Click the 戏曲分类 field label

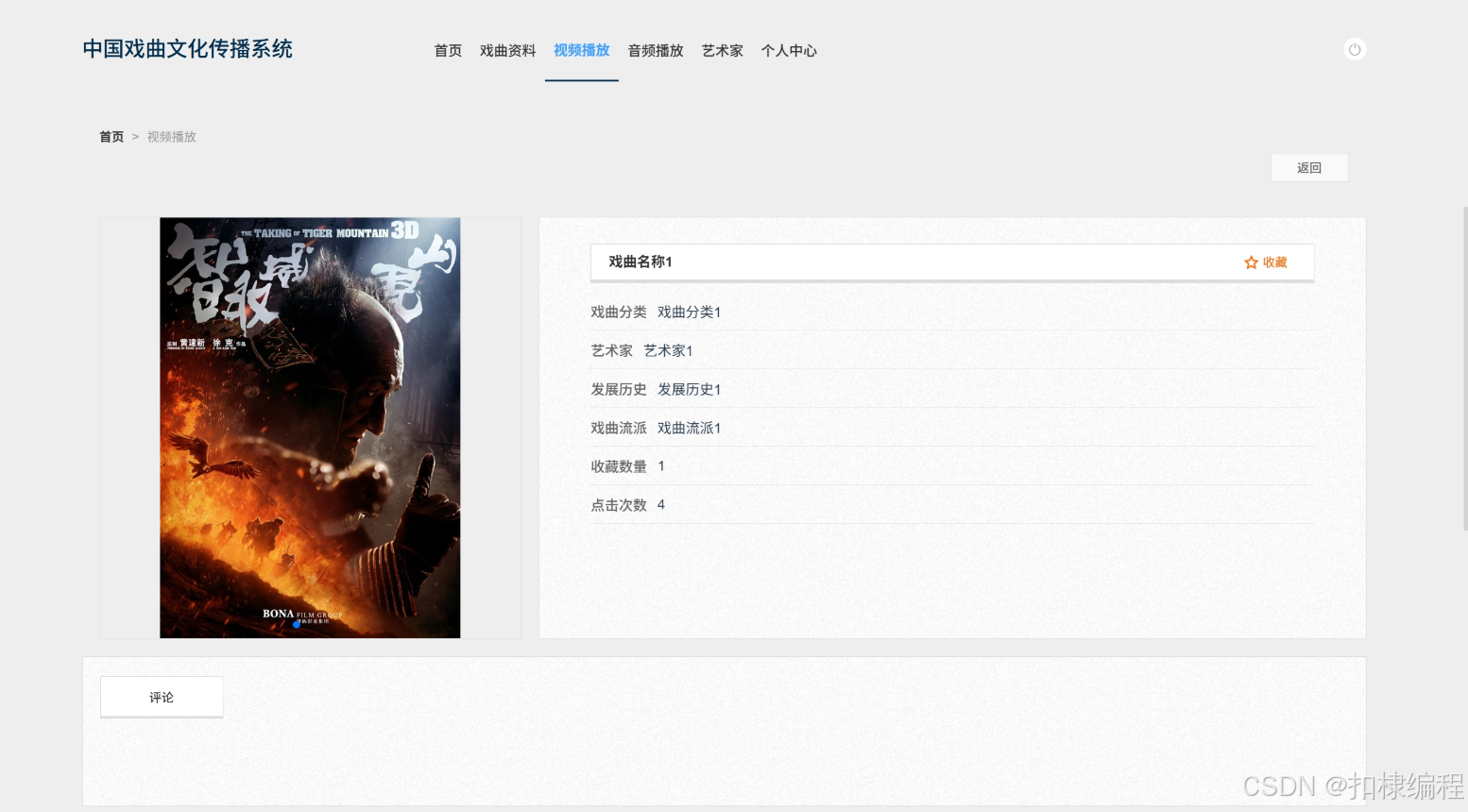click(x=619, y=313)
